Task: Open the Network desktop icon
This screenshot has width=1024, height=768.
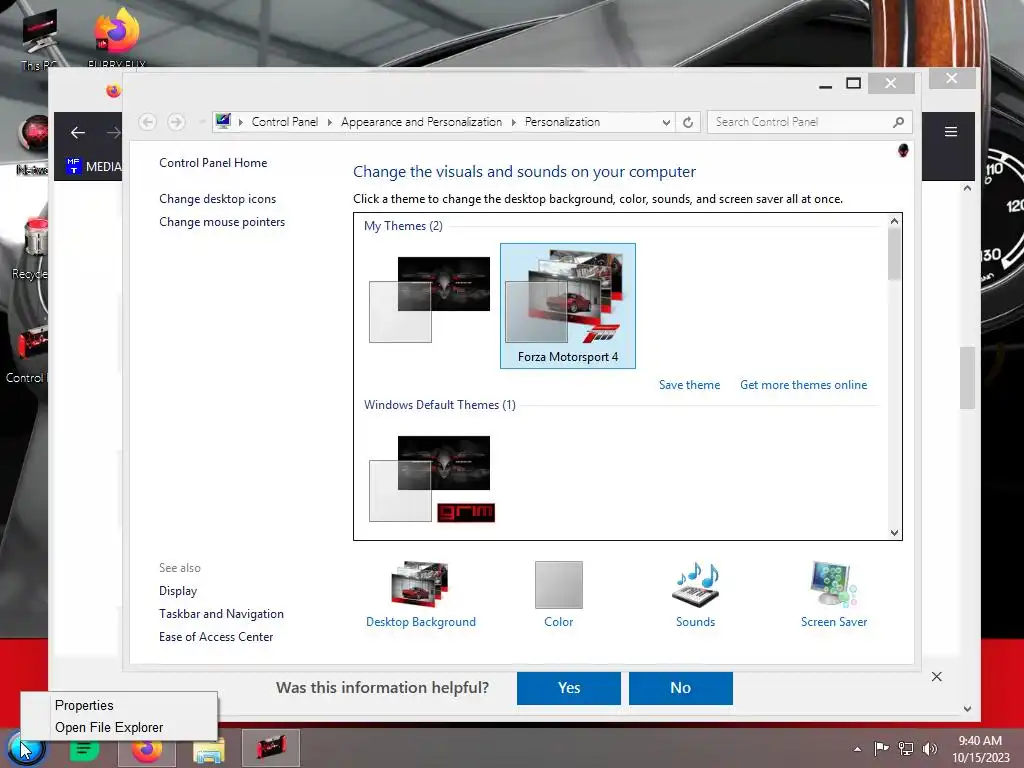Action: [33, 145]
